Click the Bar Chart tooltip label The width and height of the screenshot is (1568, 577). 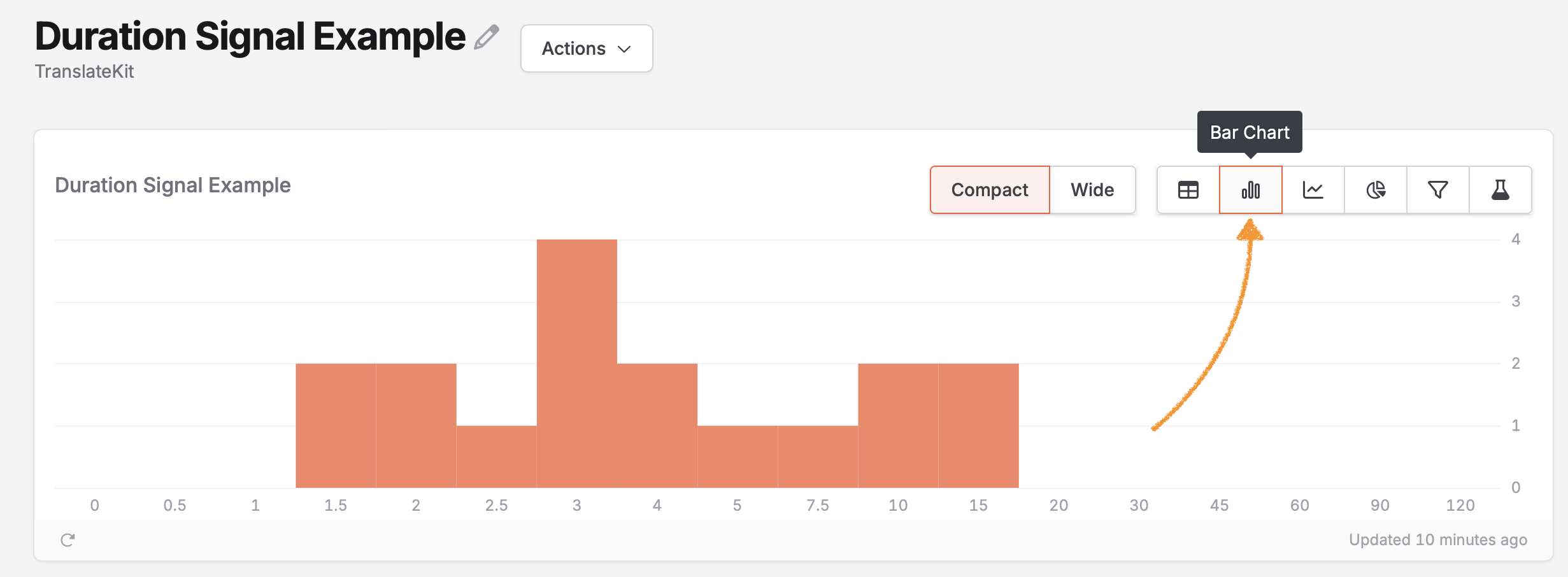[x=1249, y=132]
